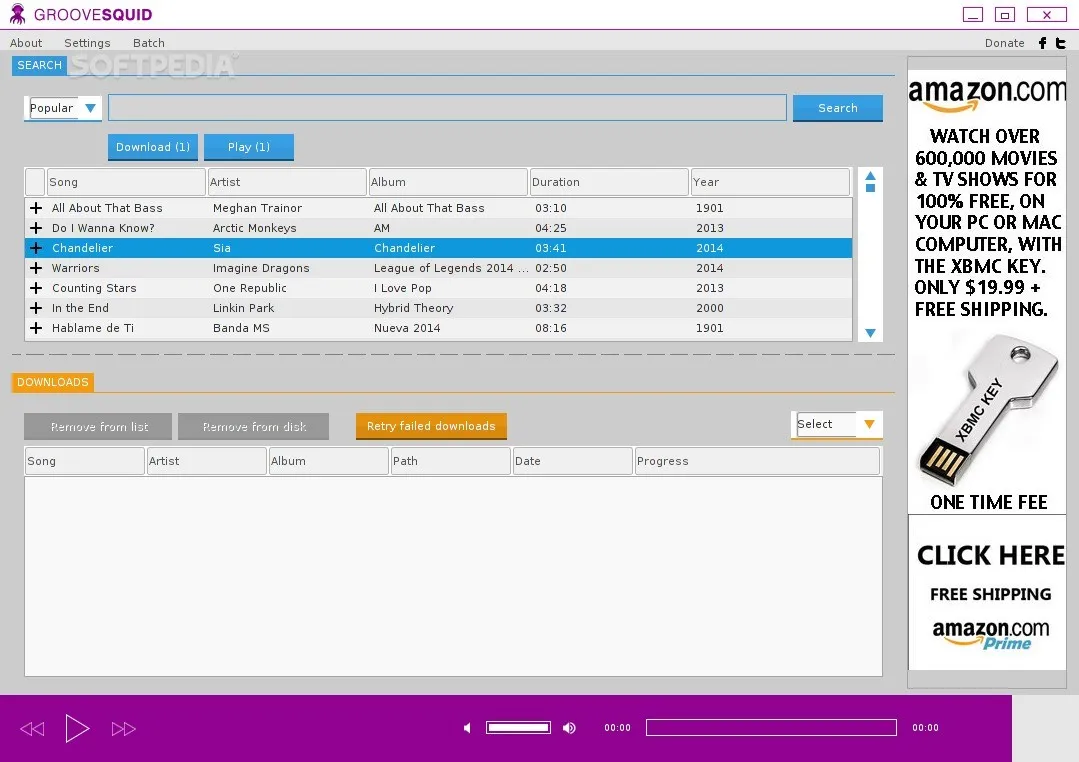The height and width of the screenshot is (762, 1079).
Task: Open the Batch menu
Action: [149, 43]
